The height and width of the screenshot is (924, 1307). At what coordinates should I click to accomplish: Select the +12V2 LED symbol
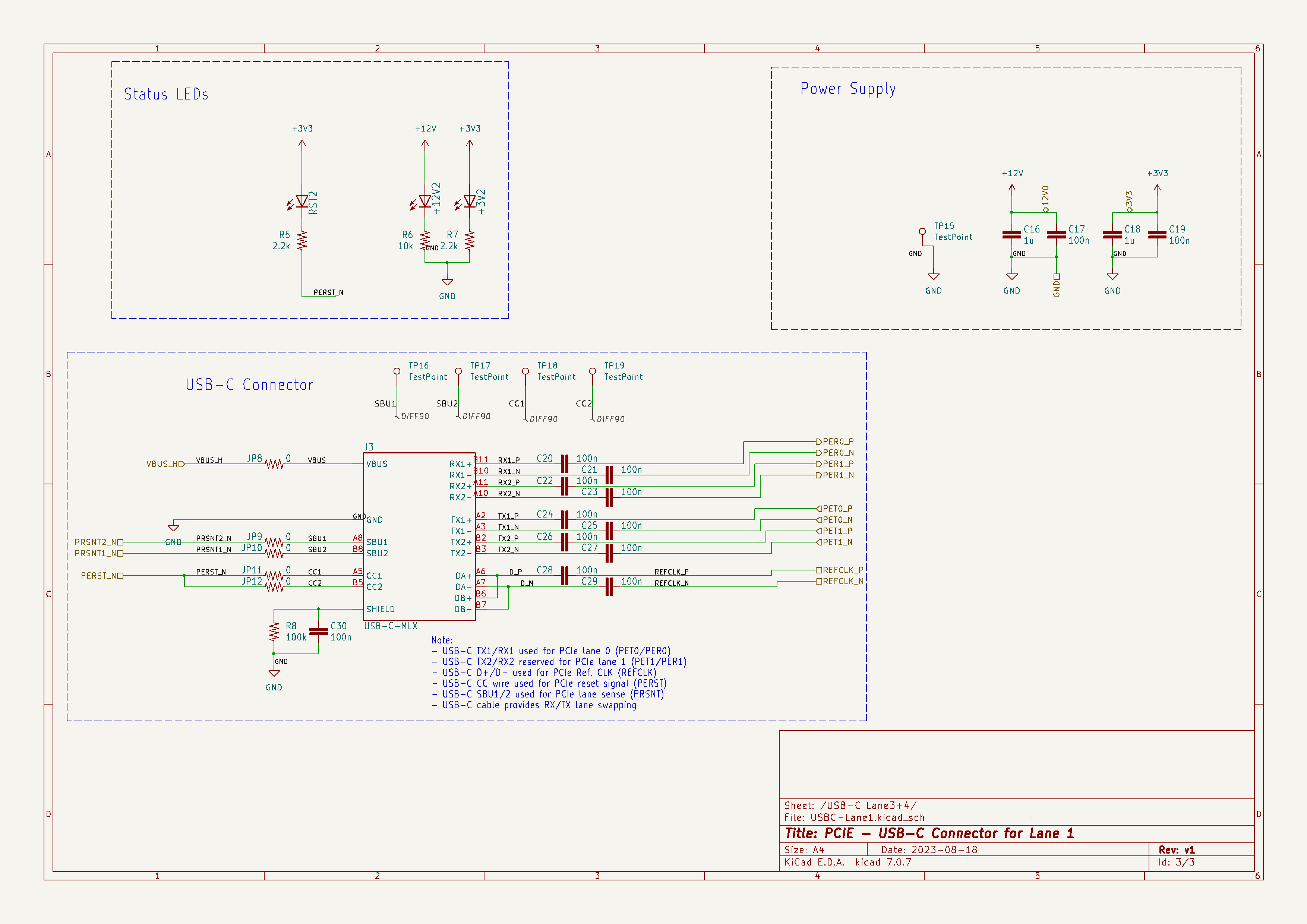coord(424,202)
